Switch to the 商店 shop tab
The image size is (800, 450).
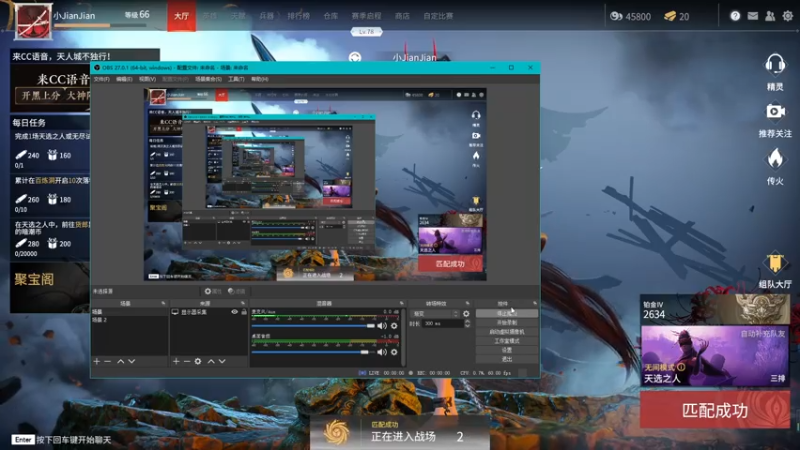[402, 16]
